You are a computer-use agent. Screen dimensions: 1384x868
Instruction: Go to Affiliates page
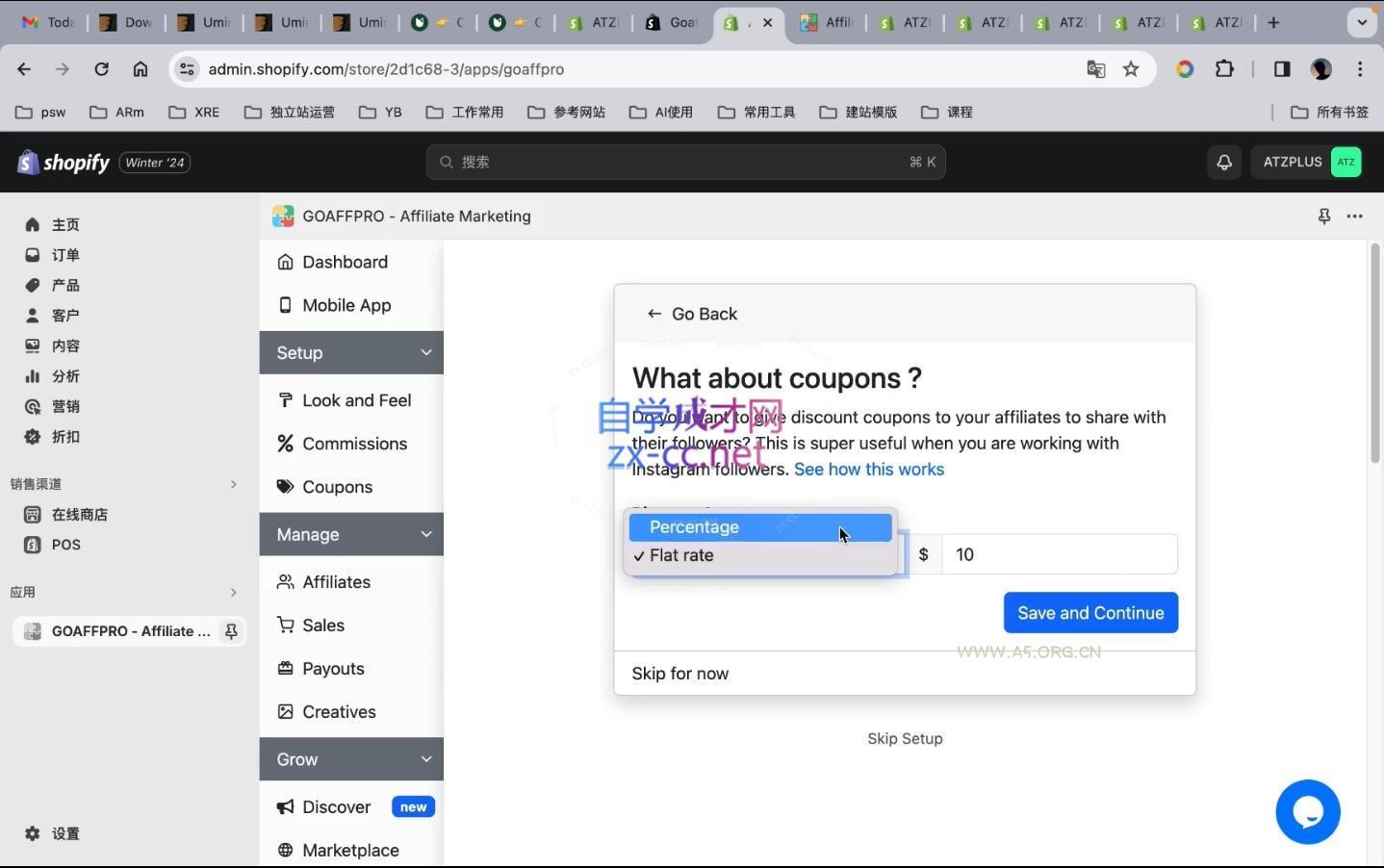pyautogui.click(x=335, y=582)
